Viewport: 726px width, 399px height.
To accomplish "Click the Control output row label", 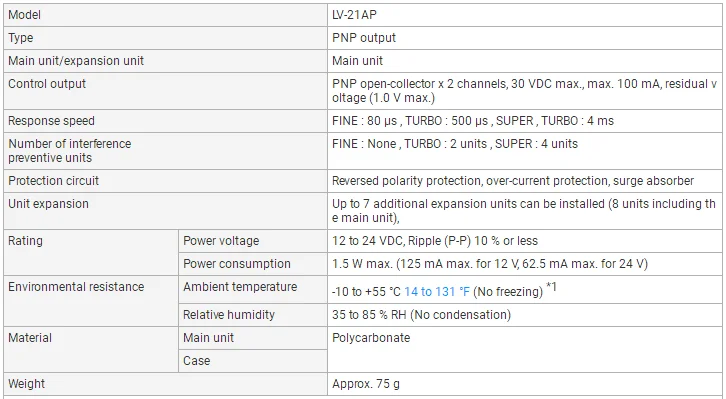I will (47, 84).
